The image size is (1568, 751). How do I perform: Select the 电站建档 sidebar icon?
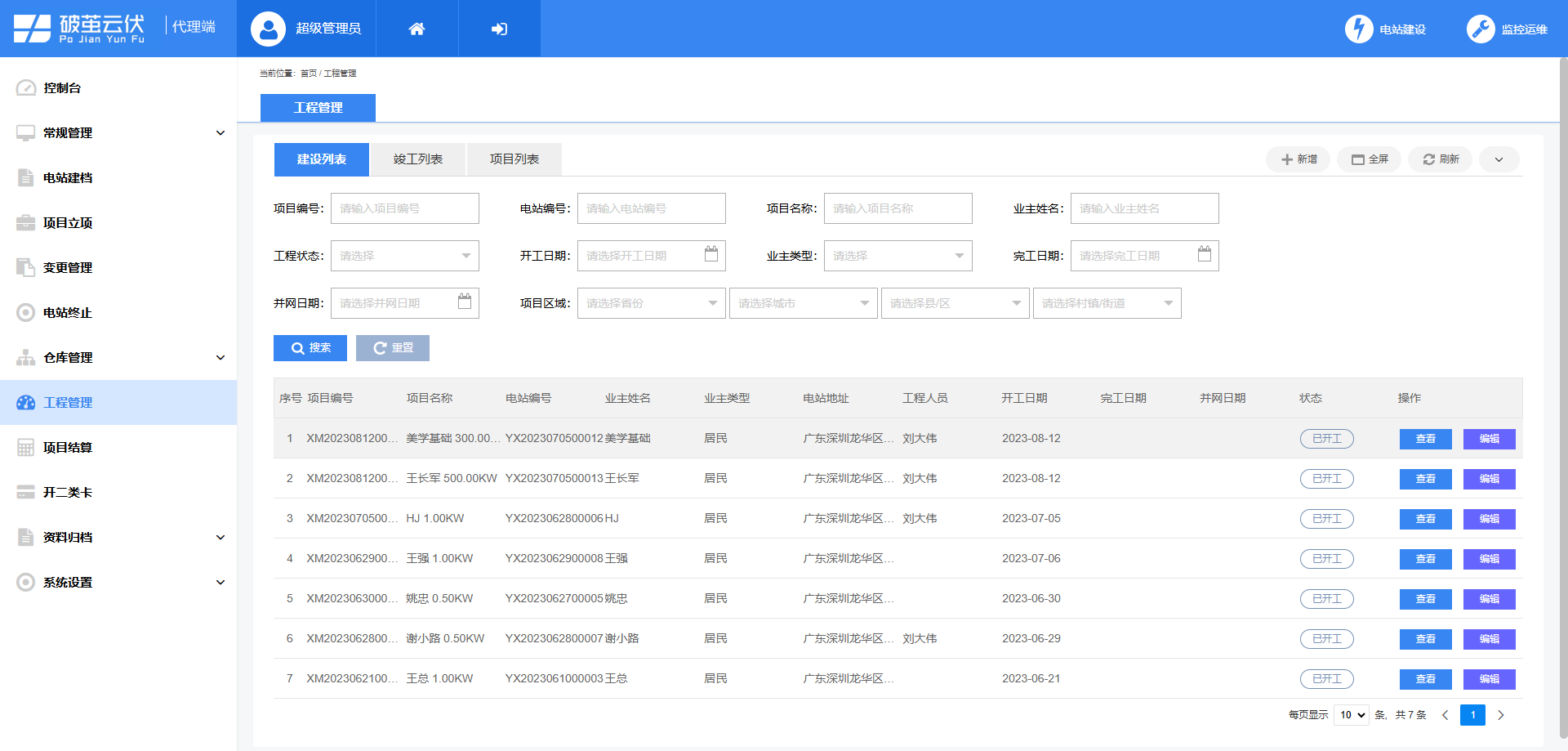coord(25,177)
